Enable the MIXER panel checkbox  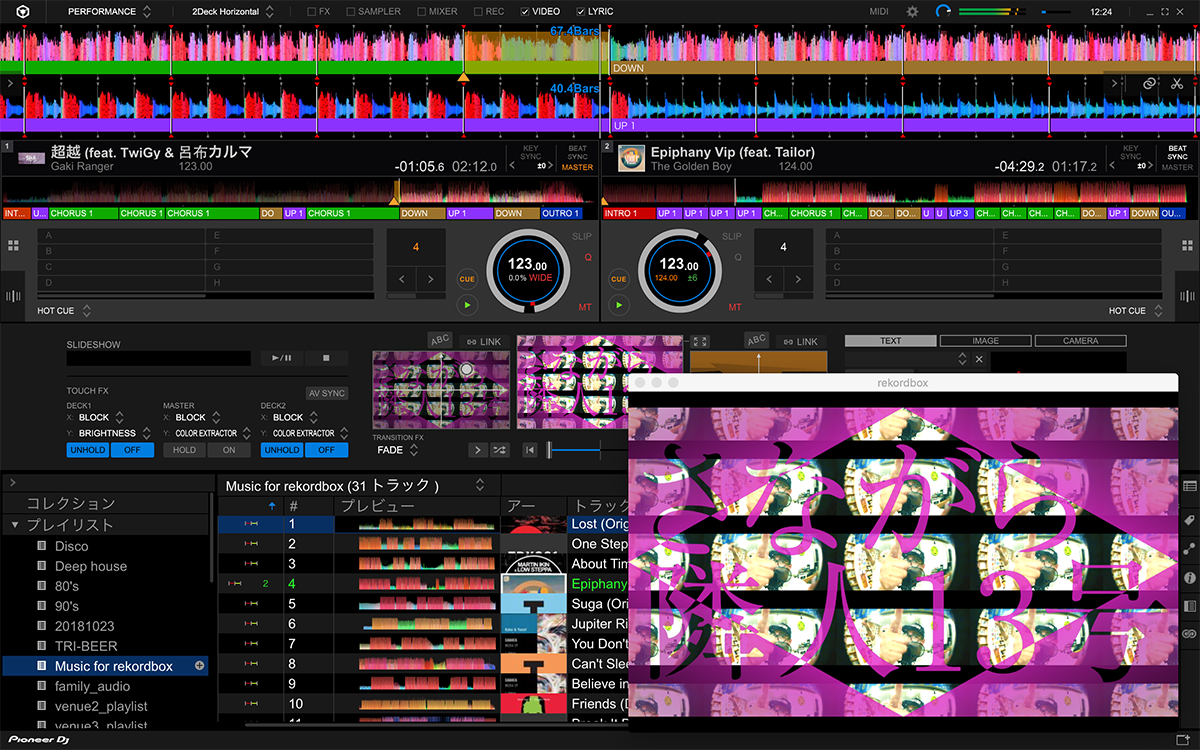pos(422,12)
